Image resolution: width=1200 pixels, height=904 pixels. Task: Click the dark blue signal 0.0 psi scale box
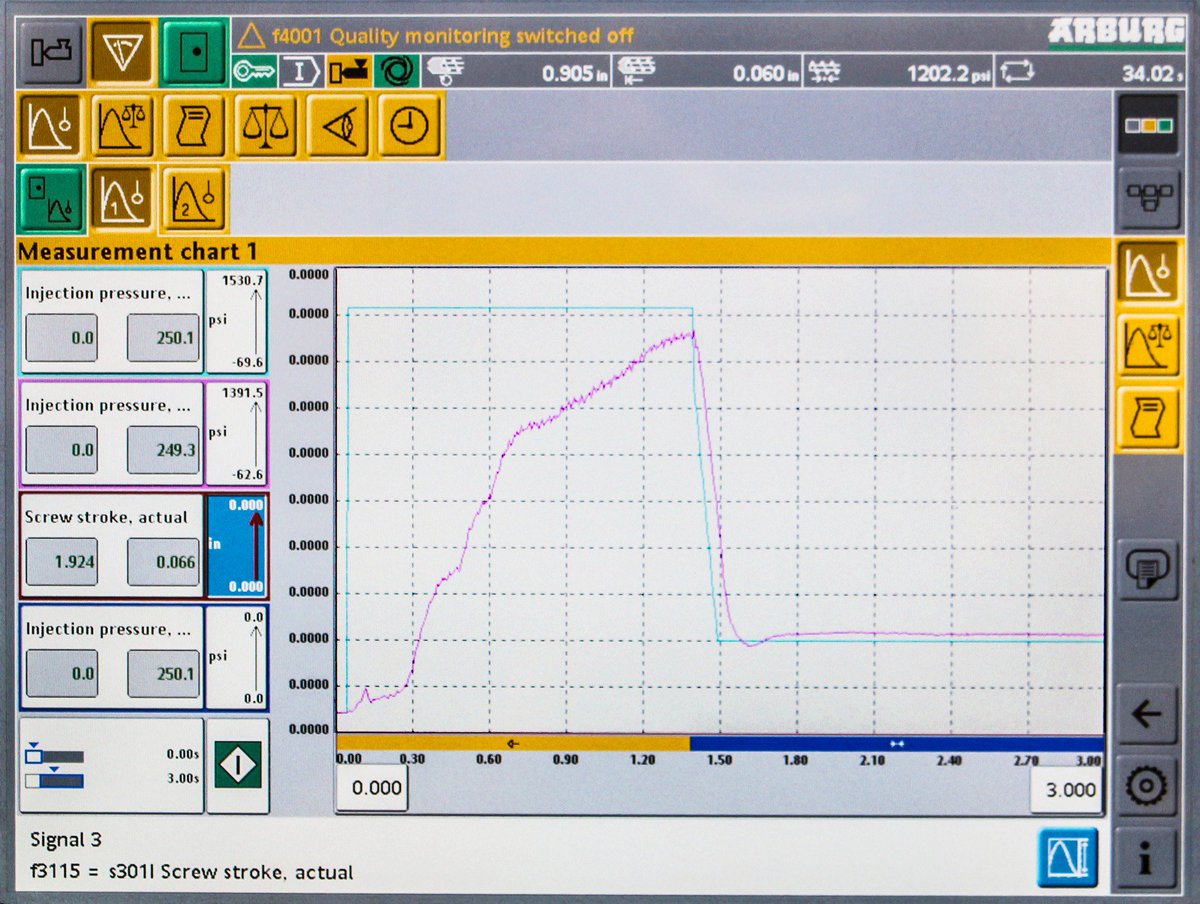(x=236, y=657)
